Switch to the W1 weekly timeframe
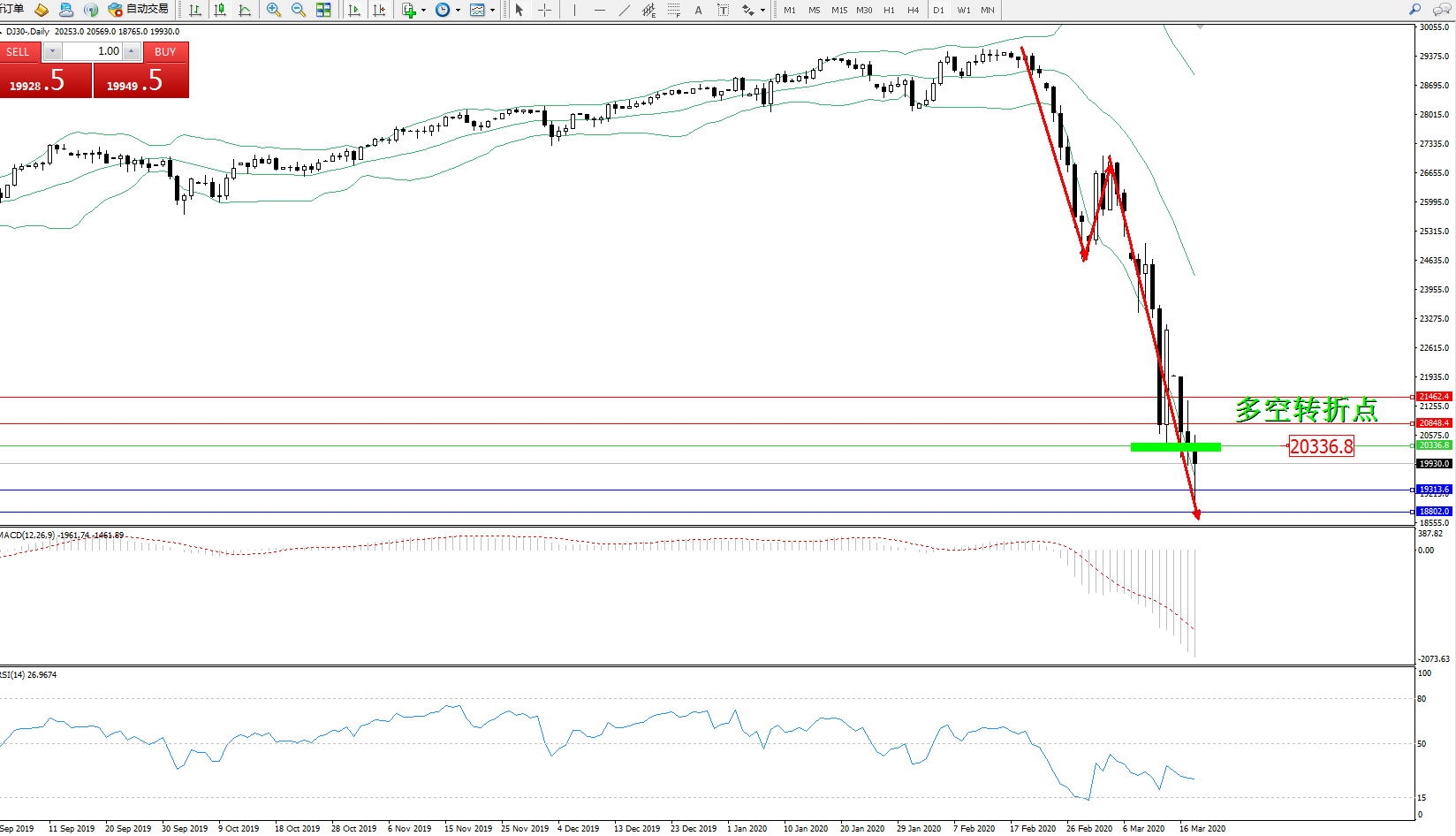This screenshot has width=1456, height=836. click(963, 10)
